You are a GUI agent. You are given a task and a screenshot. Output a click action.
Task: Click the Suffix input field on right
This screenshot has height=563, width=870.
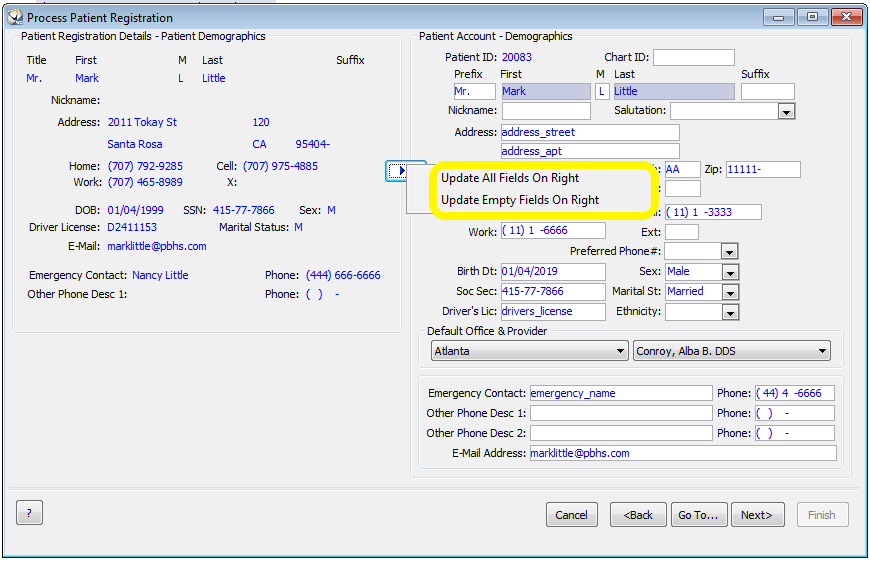point(768,92)
